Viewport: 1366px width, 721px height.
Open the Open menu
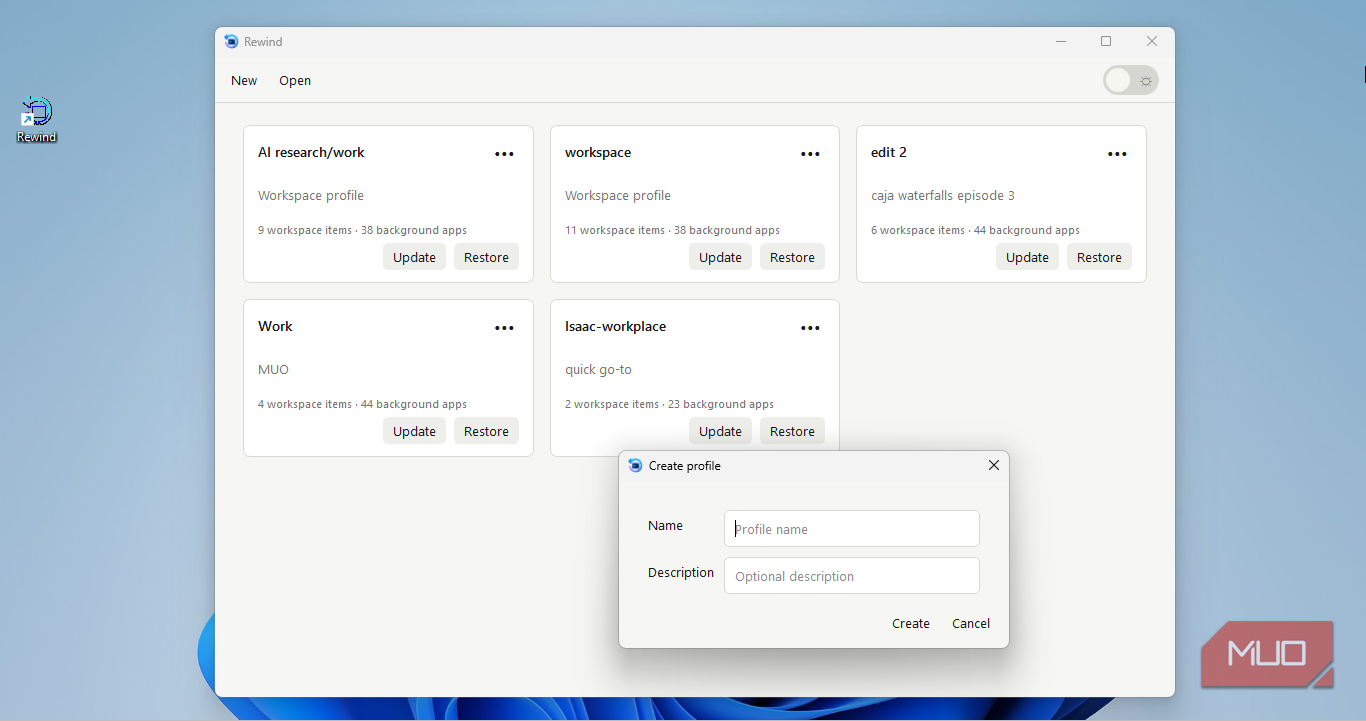pyautogui.click(x=295, y=81)
